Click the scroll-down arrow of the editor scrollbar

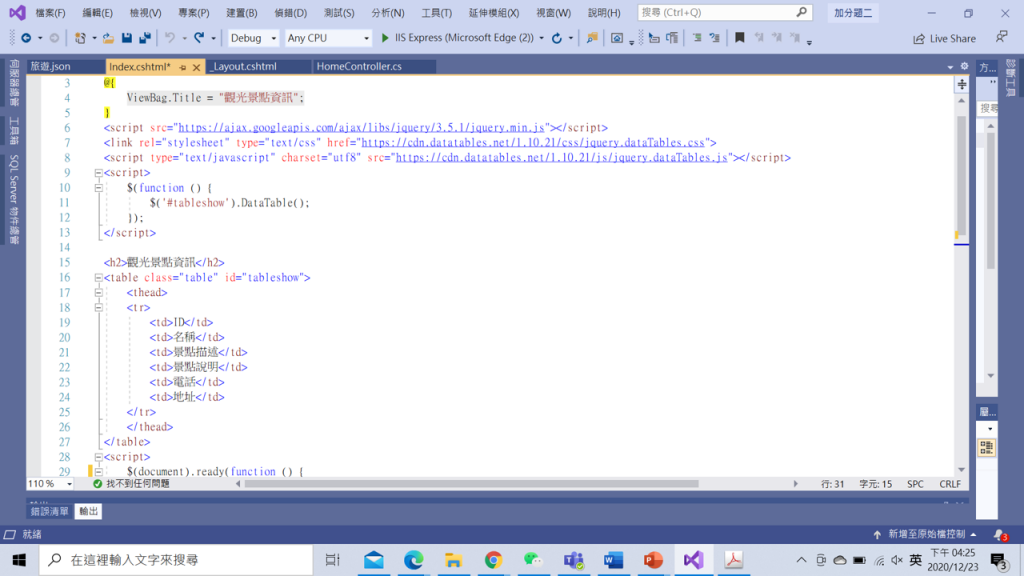(961, 470)
